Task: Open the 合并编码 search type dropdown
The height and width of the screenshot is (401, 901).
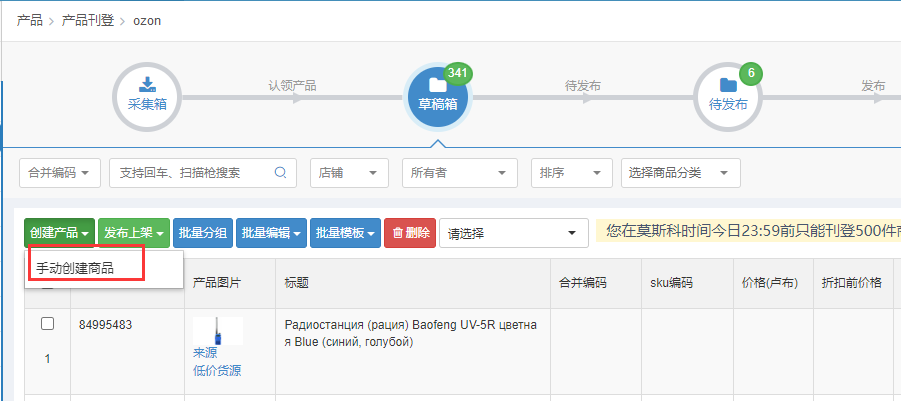Action: tap(60, 173)
